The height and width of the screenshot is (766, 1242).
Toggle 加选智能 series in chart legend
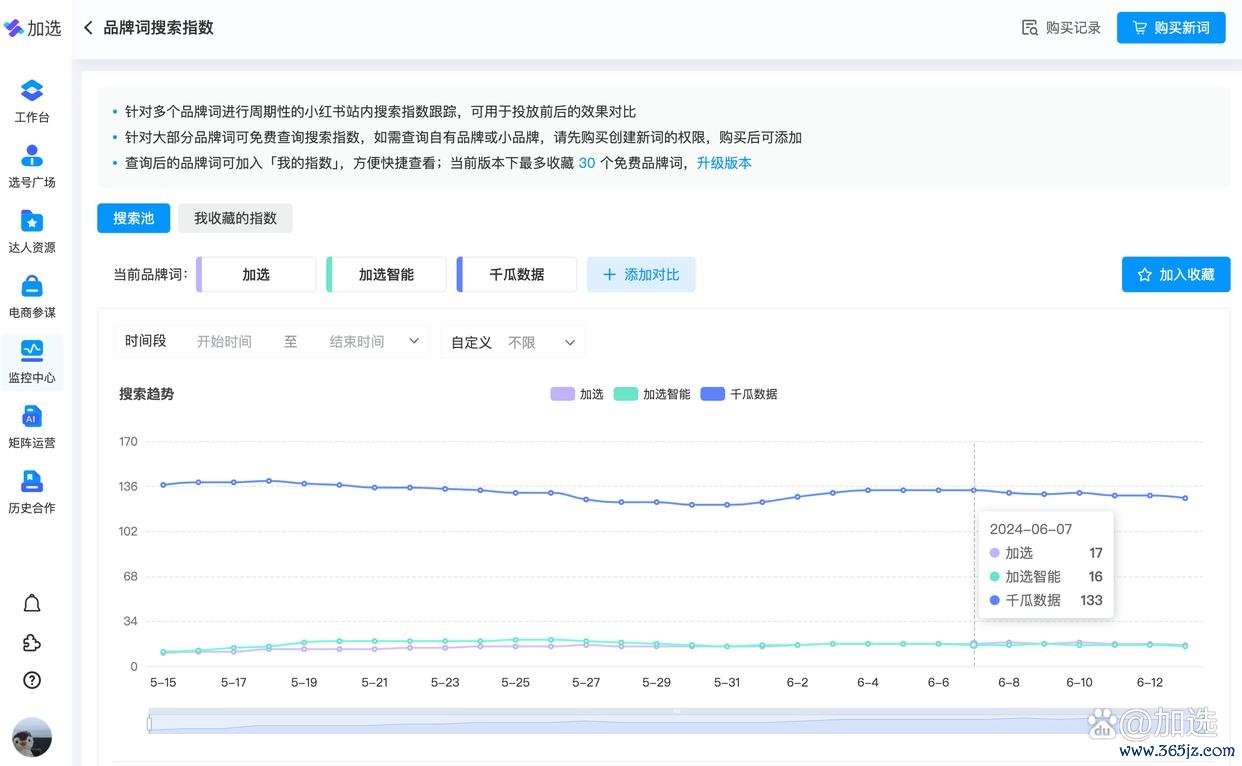652,394
